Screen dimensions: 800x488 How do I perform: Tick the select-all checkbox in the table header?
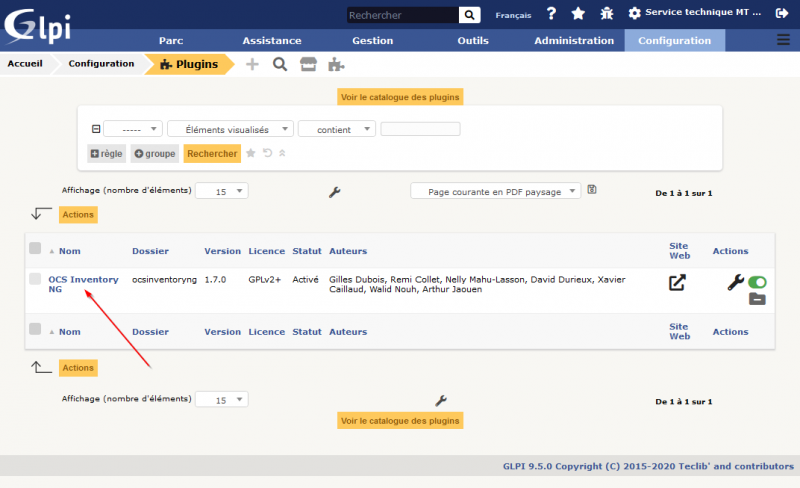click(35, 248)
